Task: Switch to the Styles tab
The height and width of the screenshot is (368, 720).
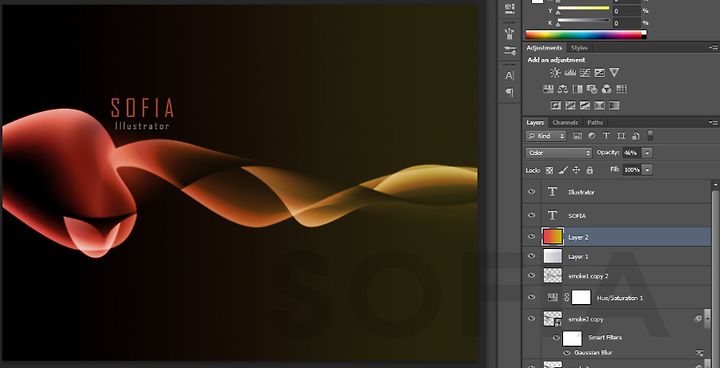Action: point(579,48)
